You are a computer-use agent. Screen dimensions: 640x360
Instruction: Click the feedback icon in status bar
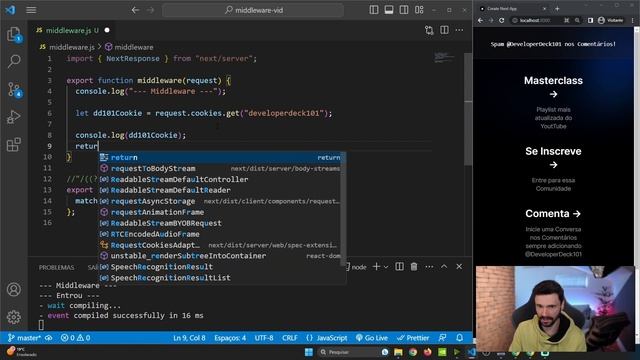click(442, 338)
